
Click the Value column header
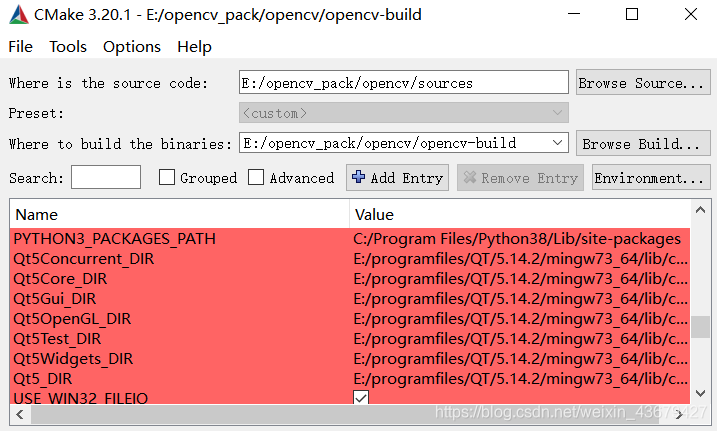pos(519,215)
